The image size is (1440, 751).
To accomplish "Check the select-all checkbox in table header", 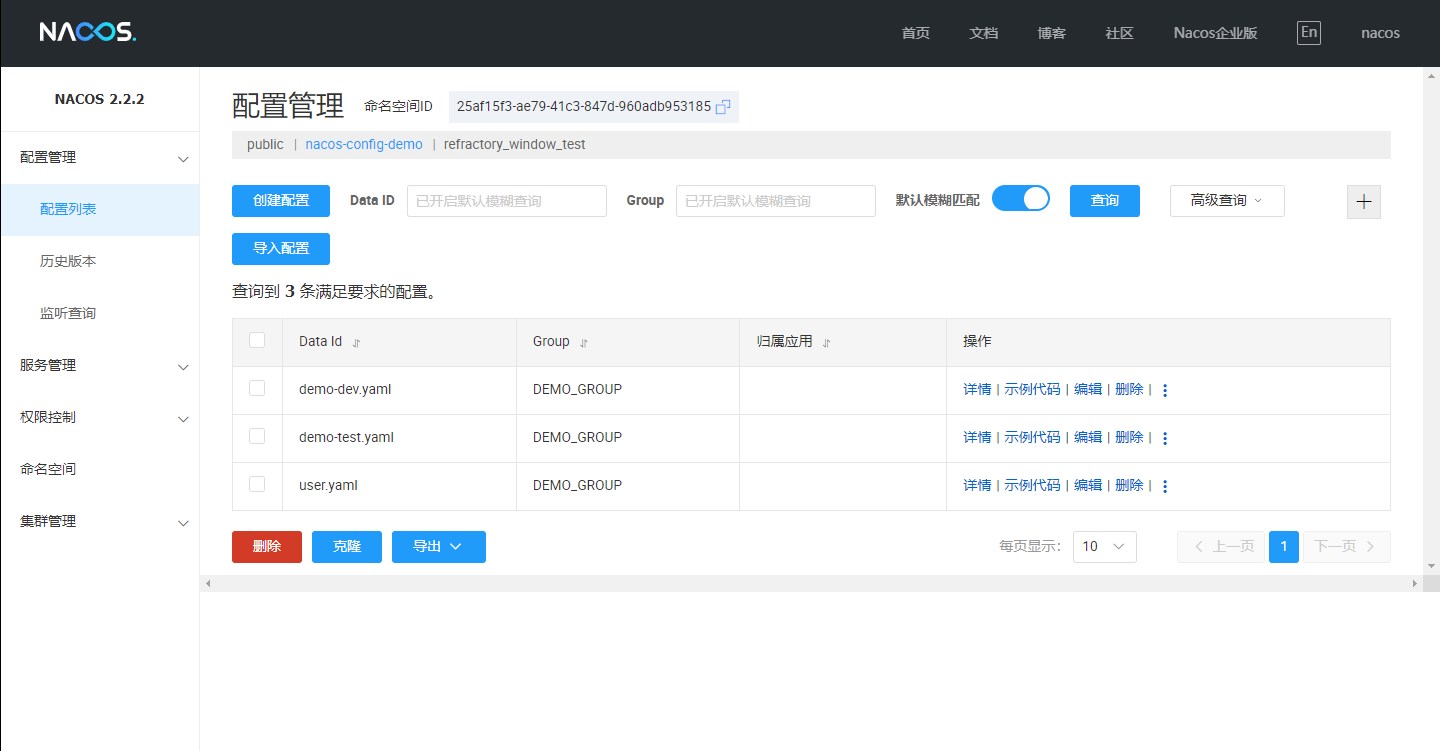I will 257,340.
